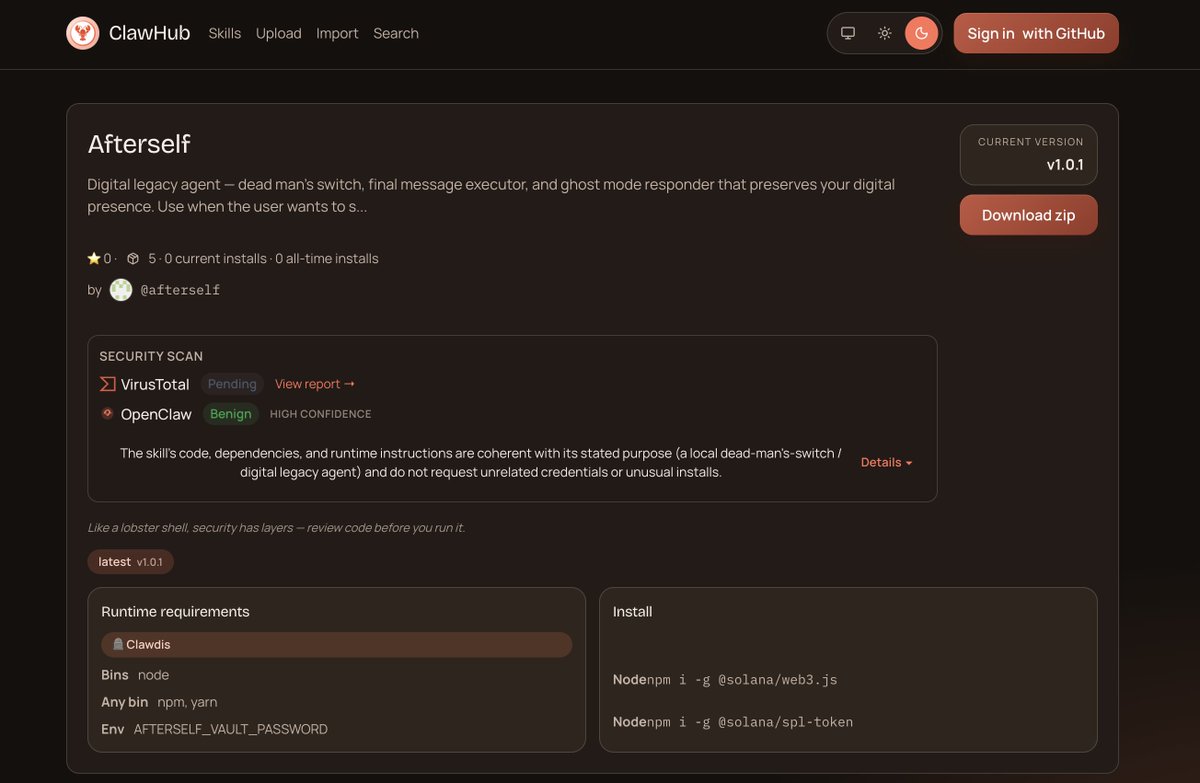Switch to system theme monitor icon
Image resolution: width=1200 pixels, height=783 pixels.
coord(848,33)
